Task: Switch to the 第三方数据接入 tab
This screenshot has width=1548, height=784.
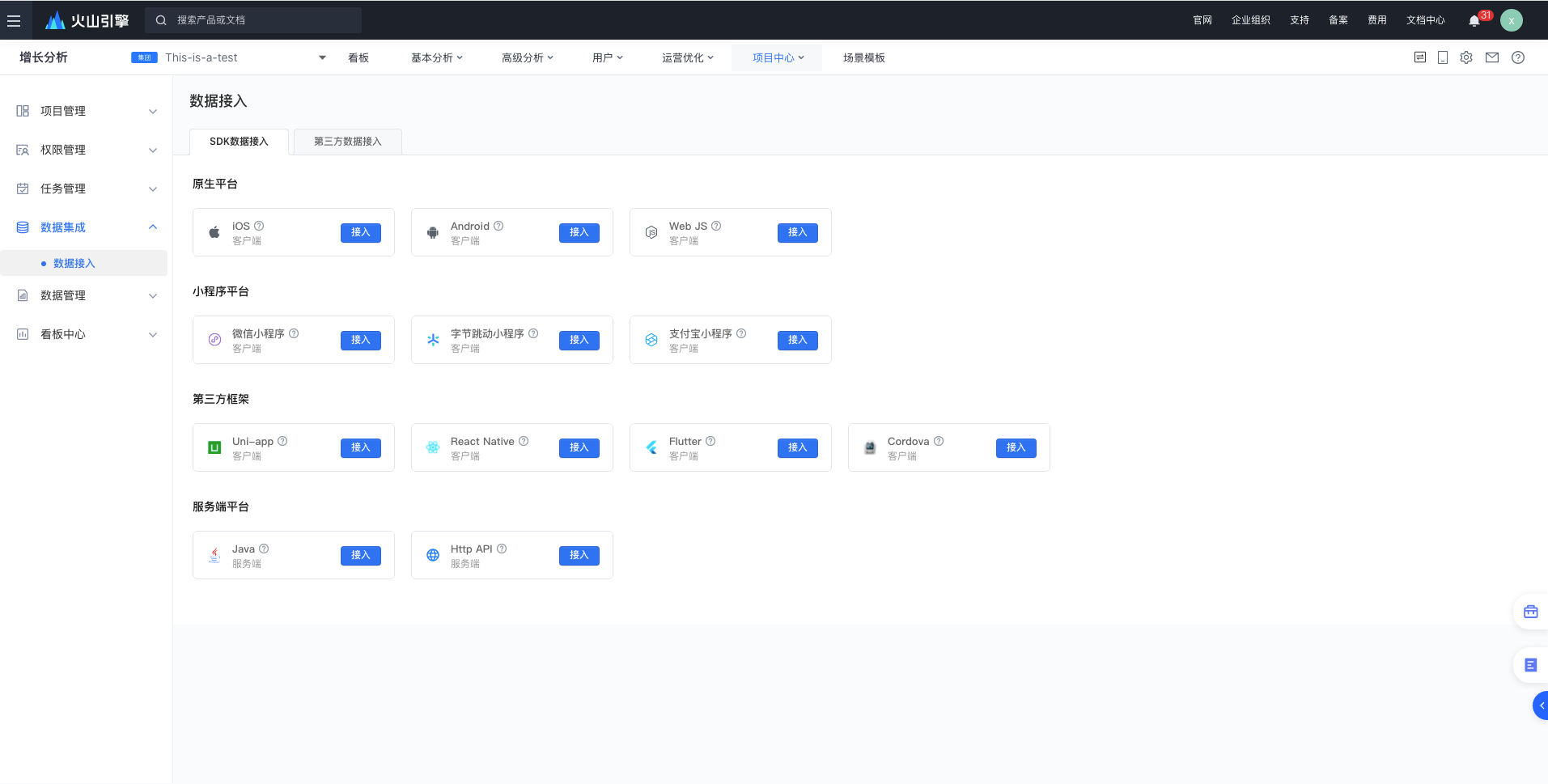Action: pyautogui.click(x=348, y=142)
